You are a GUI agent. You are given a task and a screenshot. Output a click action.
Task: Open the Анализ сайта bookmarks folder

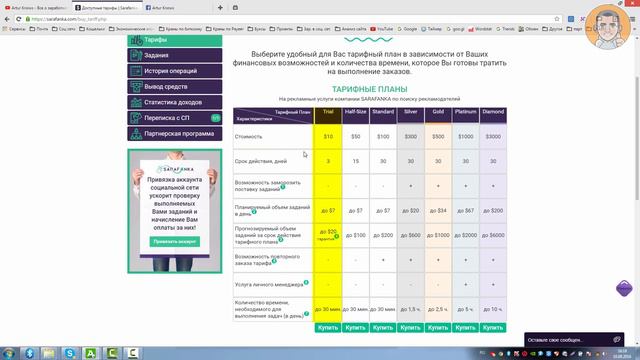pos(351,29)
